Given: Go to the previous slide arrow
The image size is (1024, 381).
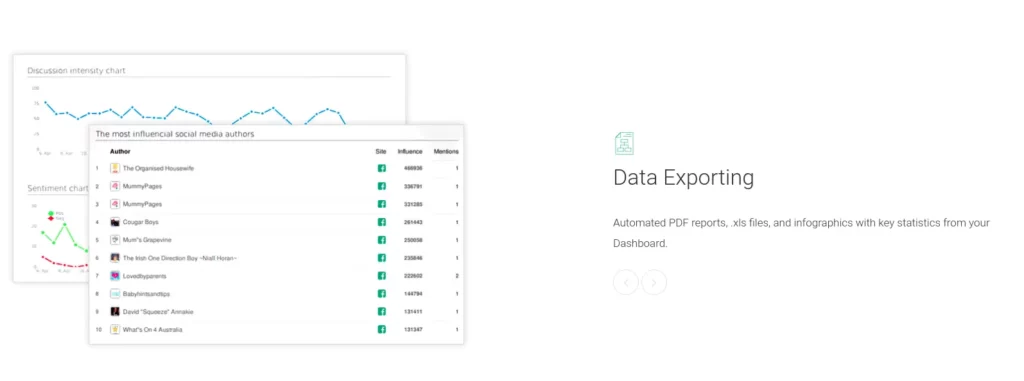Looking at the screenshot, I should click(626, 282).
